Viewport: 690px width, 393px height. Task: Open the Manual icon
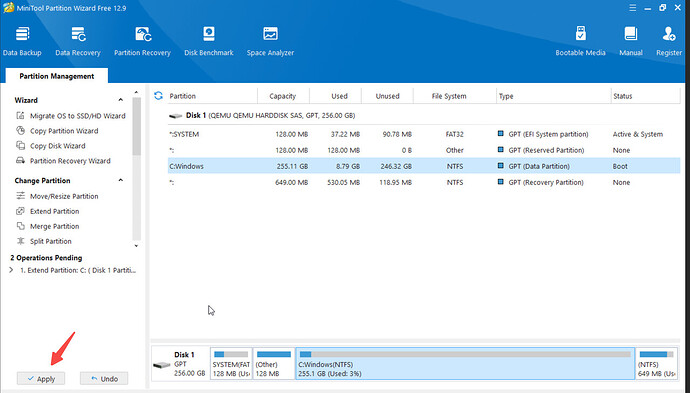coord(631,41)
